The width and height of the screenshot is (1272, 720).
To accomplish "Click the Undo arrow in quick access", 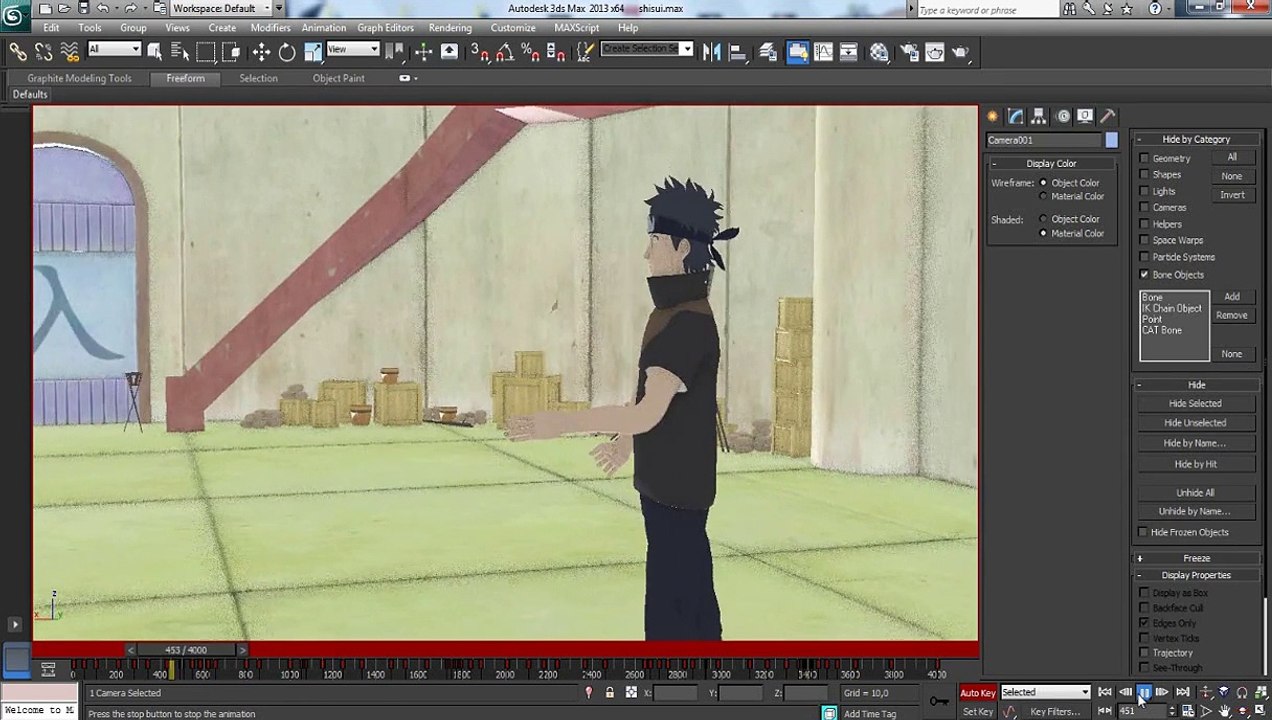I will pyautogui.click(x=102, y=8).
